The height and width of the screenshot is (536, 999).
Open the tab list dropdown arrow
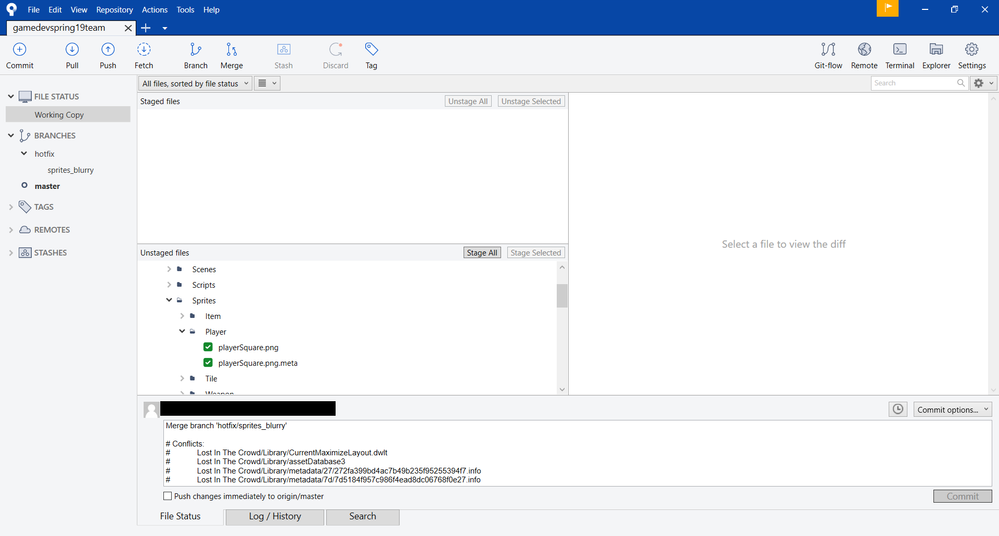click(164, 28)
